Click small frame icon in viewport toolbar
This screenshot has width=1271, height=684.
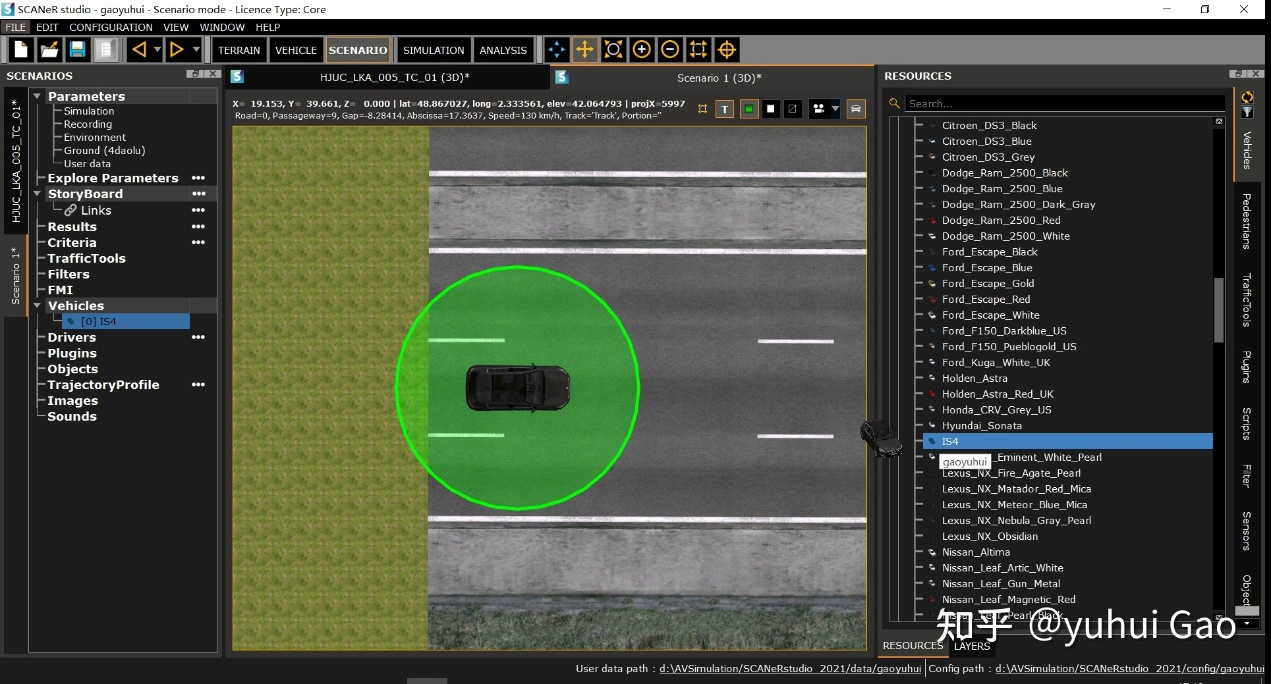(702, 109)
